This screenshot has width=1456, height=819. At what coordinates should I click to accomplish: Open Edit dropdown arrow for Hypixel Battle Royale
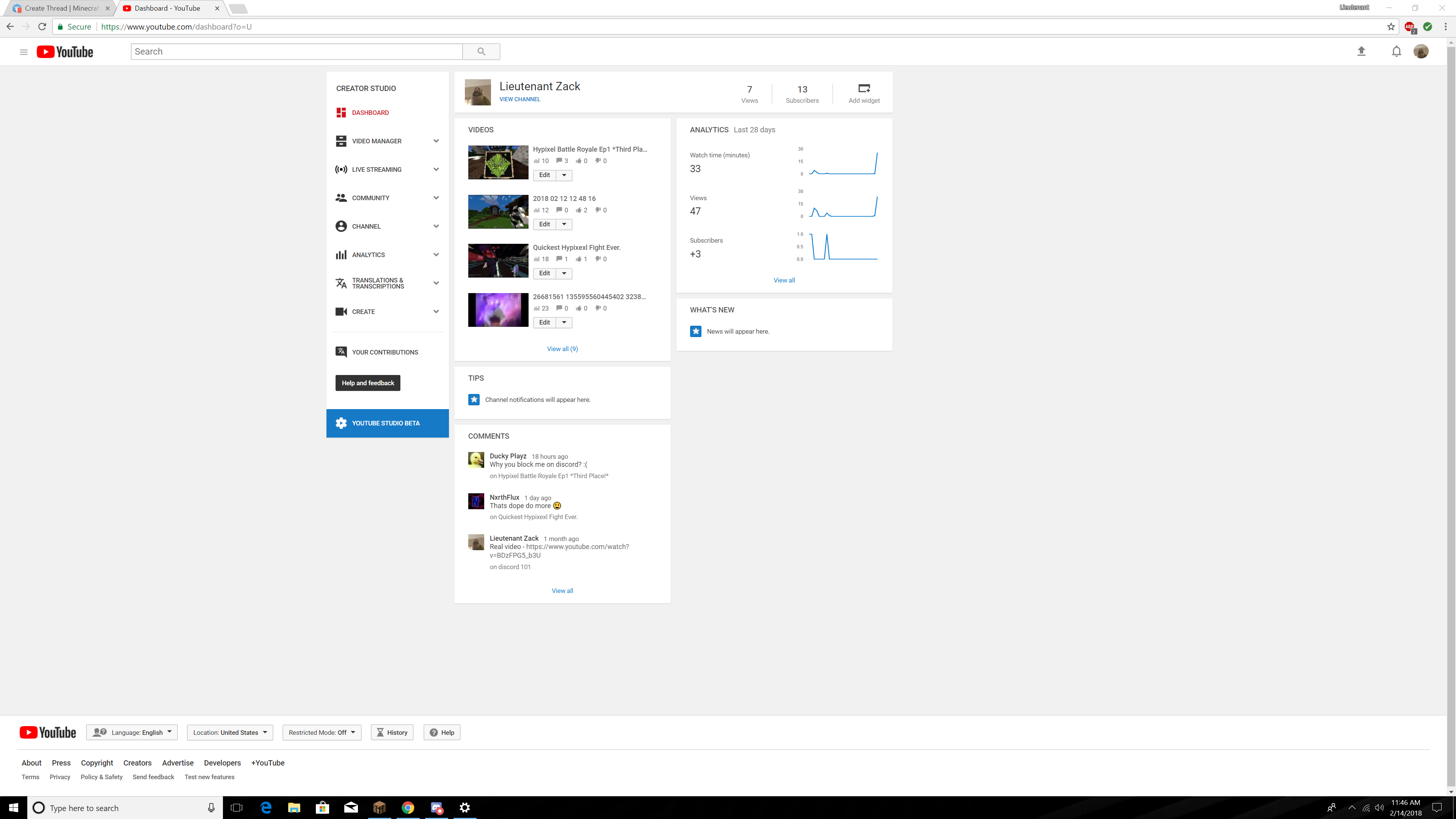pyautogui.click(x=563, y=175)
